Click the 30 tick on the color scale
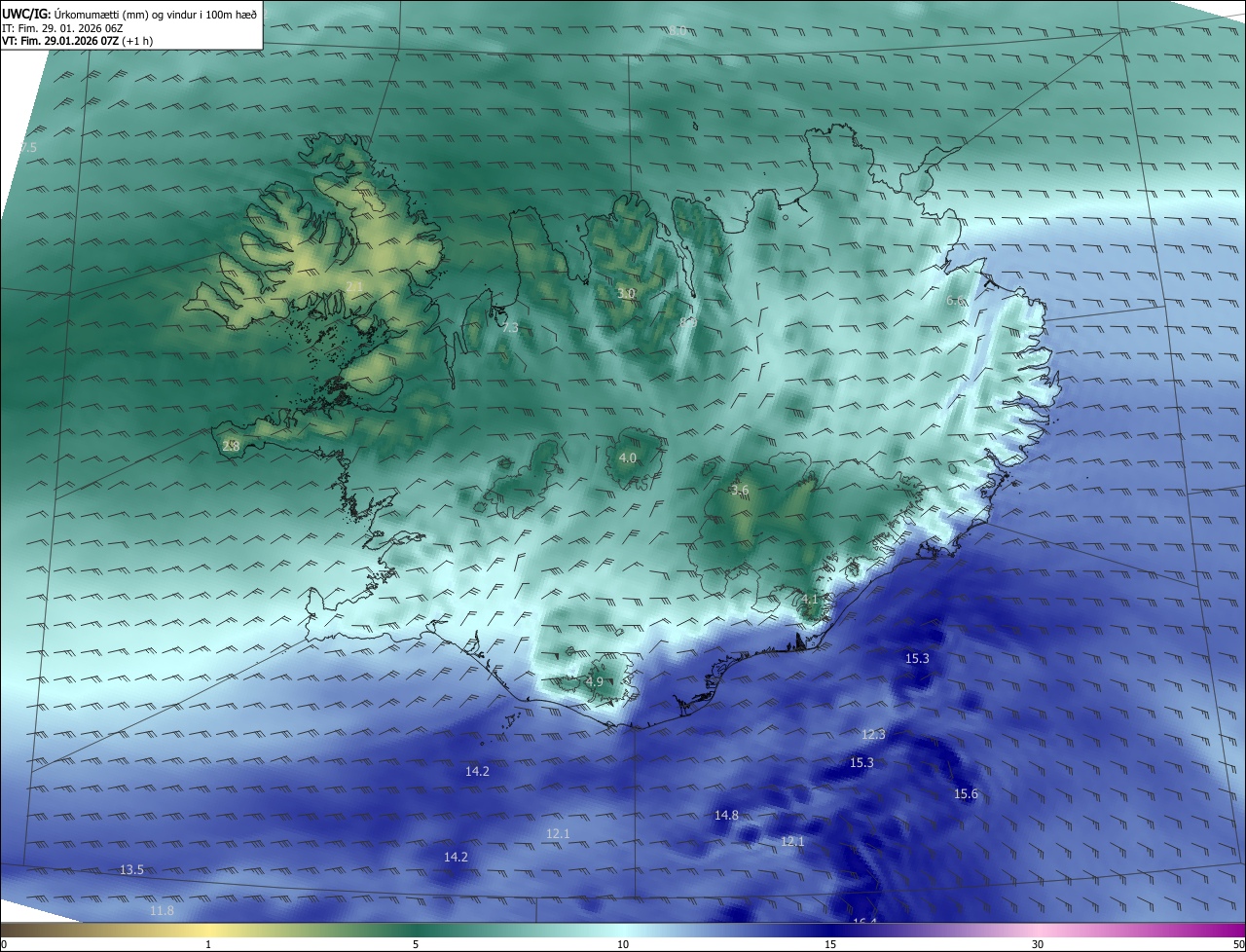Image resolution: width=1246 pixels, height=952 pixels. 1038,944
